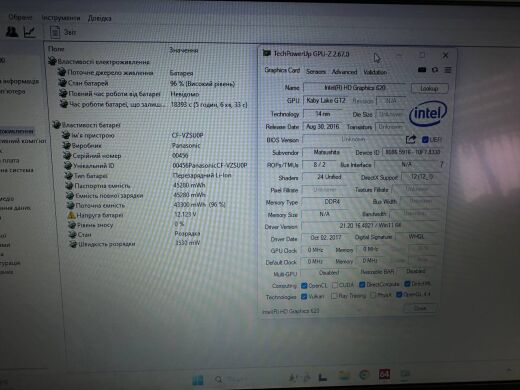
Task: Open the browser icon on taskbar
Action: click(364, 375)
